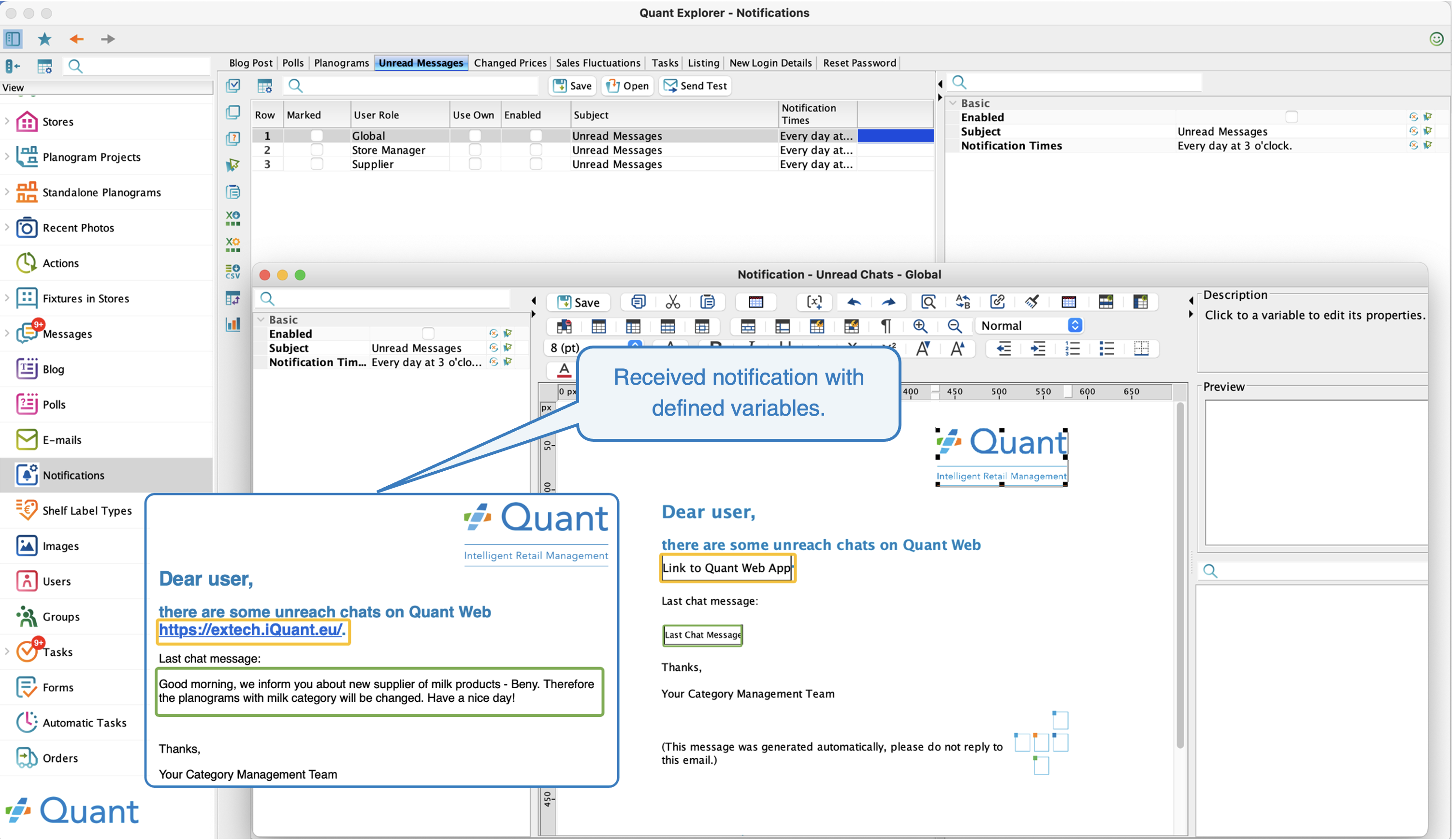Image resolution: width=1452 pixels, height=840 pixels.
Task: Click the redo arrow in editor toolbar
Action: tap(888, 302)
